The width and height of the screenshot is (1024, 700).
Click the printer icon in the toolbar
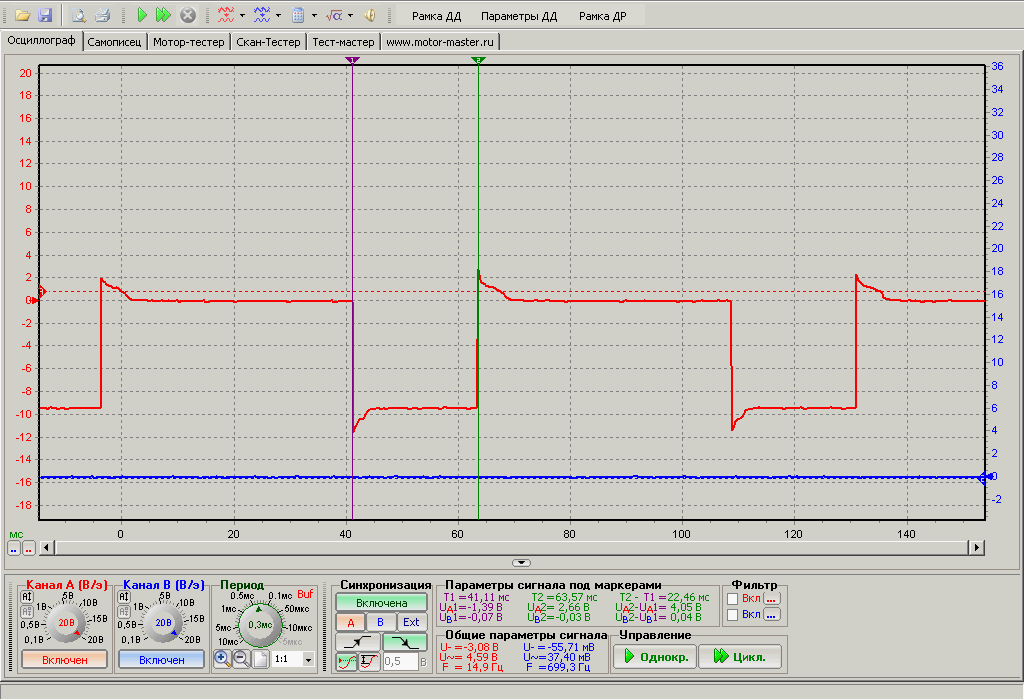(101, 15)
